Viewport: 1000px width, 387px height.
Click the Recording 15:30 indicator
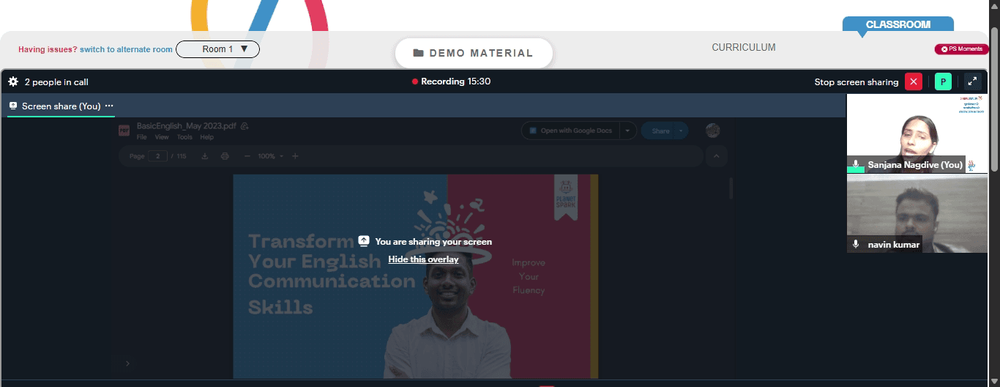(452, 82)
